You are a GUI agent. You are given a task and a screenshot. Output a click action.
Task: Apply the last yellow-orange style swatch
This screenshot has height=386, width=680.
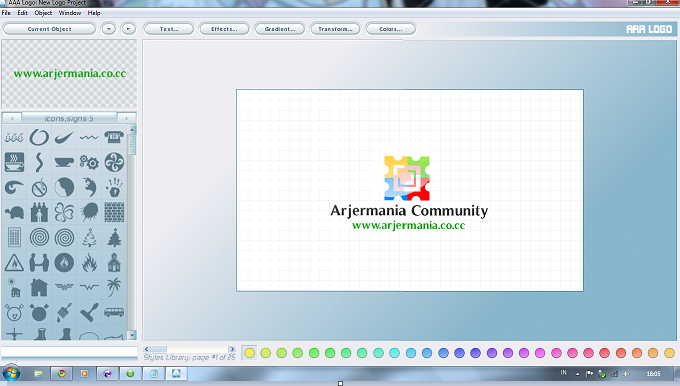(670, 353)
